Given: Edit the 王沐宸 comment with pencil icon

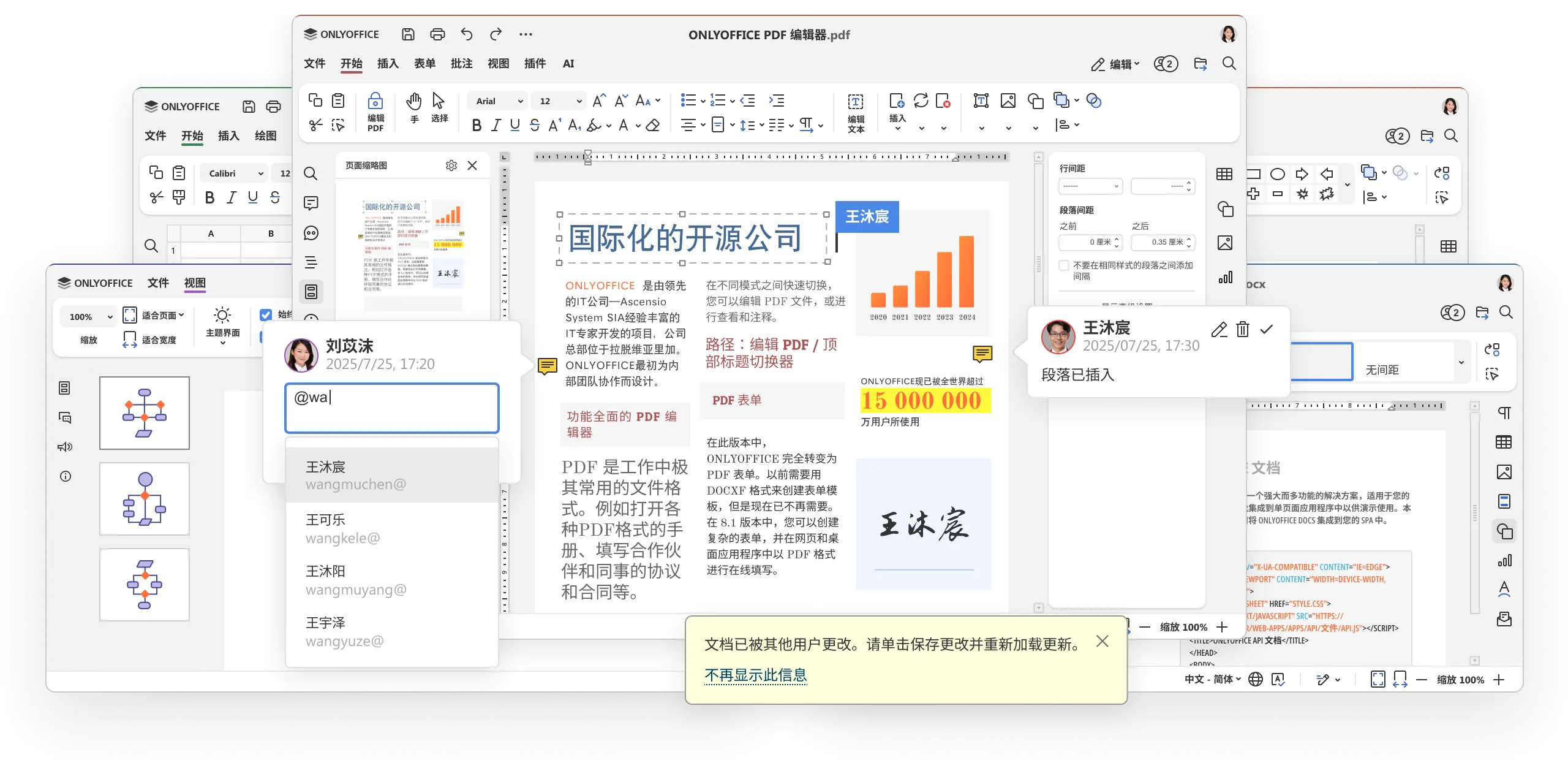Looking at the screenshot, I should click(1219, 330).
